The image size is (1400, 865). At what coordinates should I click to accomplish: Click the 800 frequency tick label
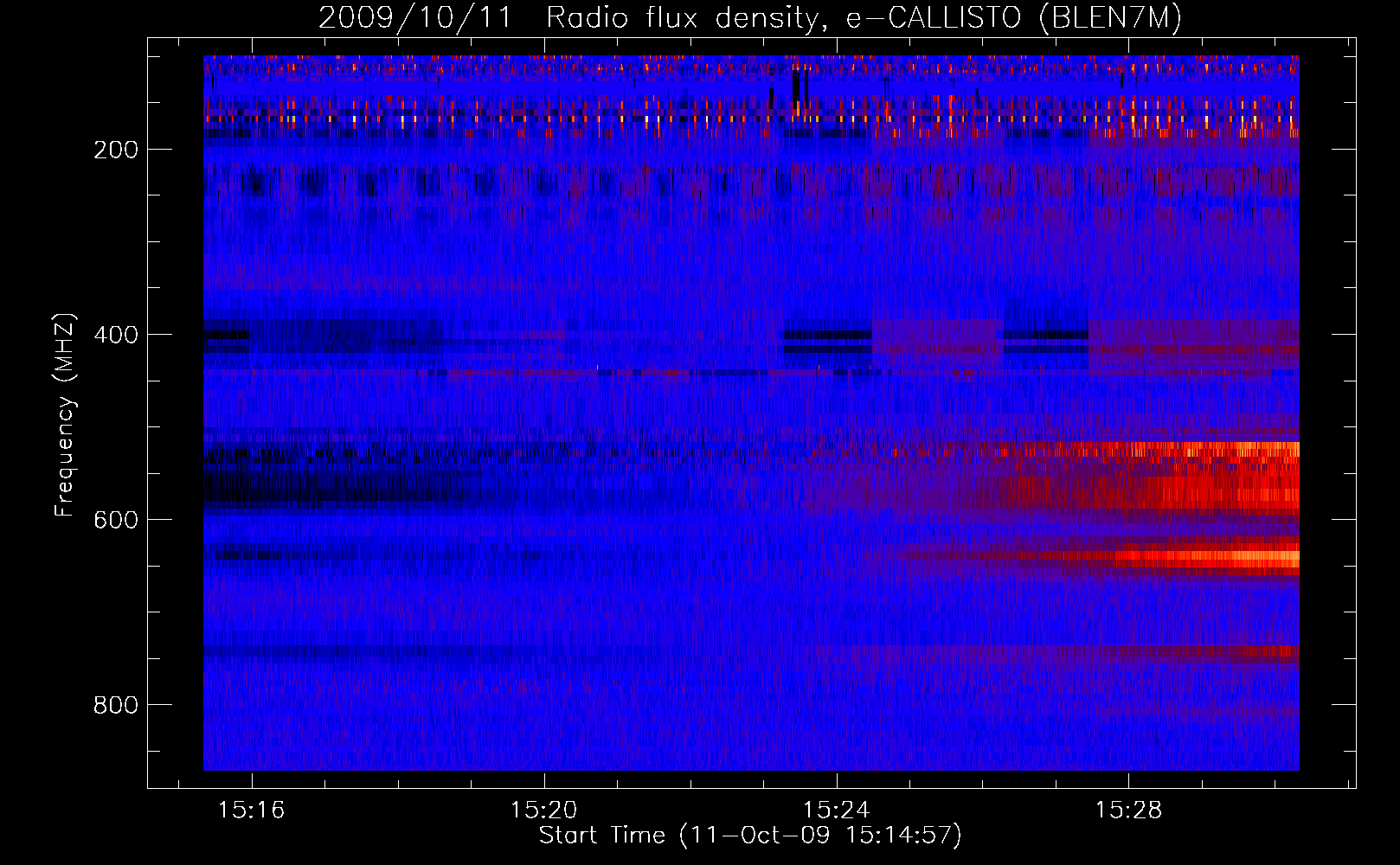click(116, 705)
